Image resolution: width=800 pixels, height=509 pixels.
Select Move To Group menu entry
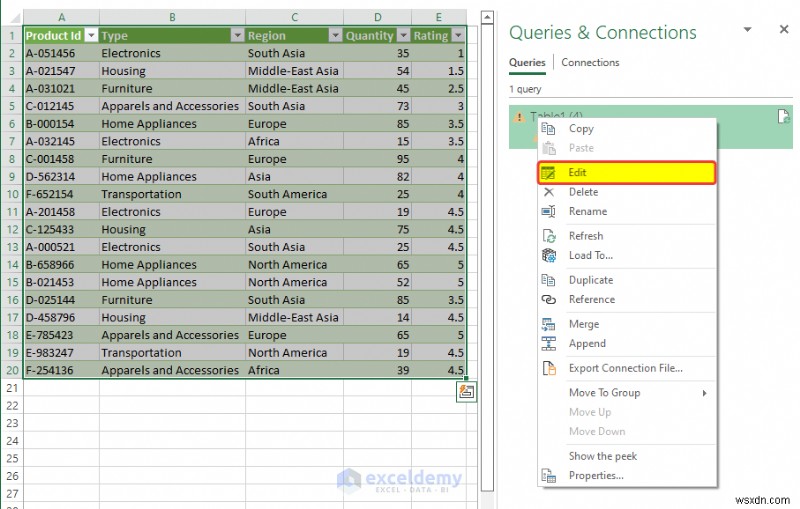pyautogui.click(x=628, y=393)
